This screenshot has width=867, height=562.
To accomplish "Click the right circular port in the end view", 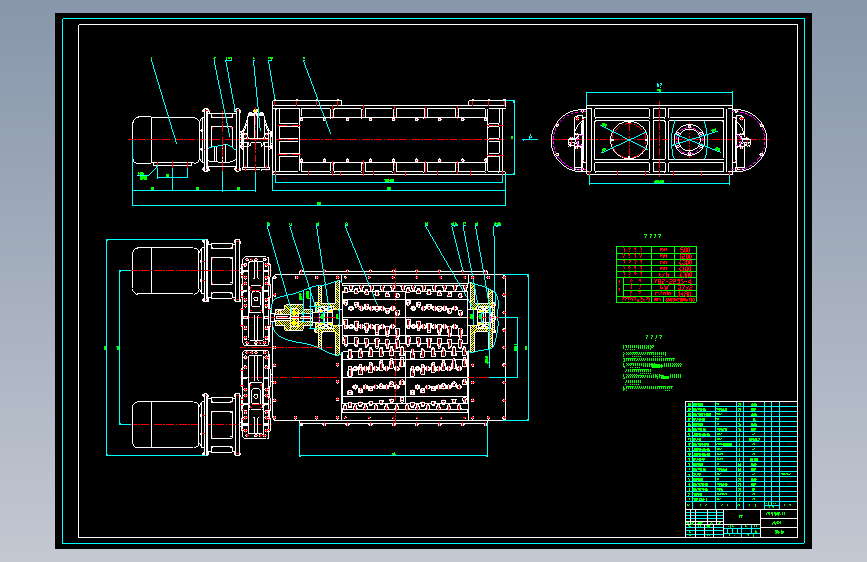I will click(689, 140).
